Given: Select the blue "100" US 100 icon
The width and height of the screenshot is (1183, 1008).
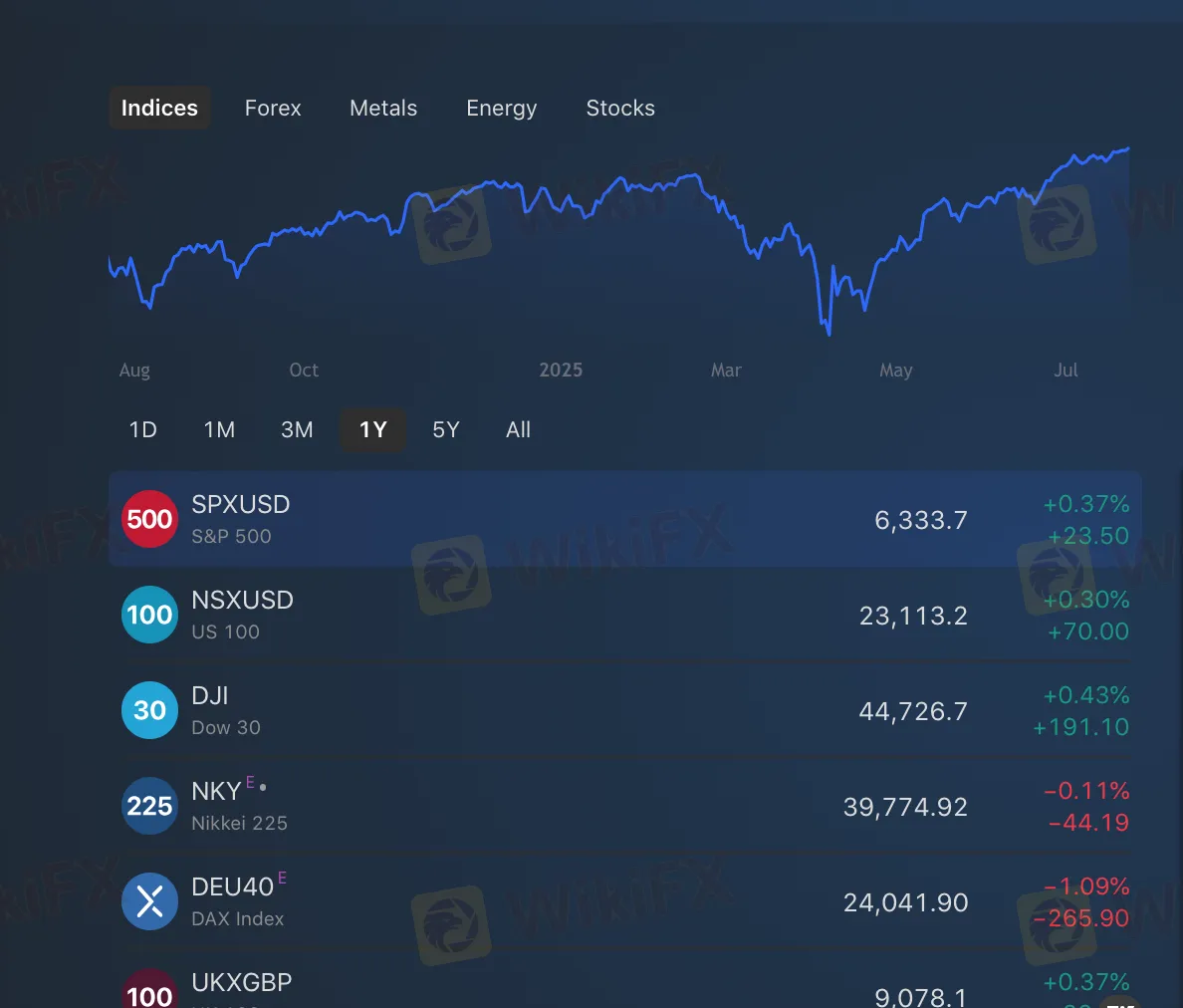Looking at the screenshot, I should pos(149,615).
